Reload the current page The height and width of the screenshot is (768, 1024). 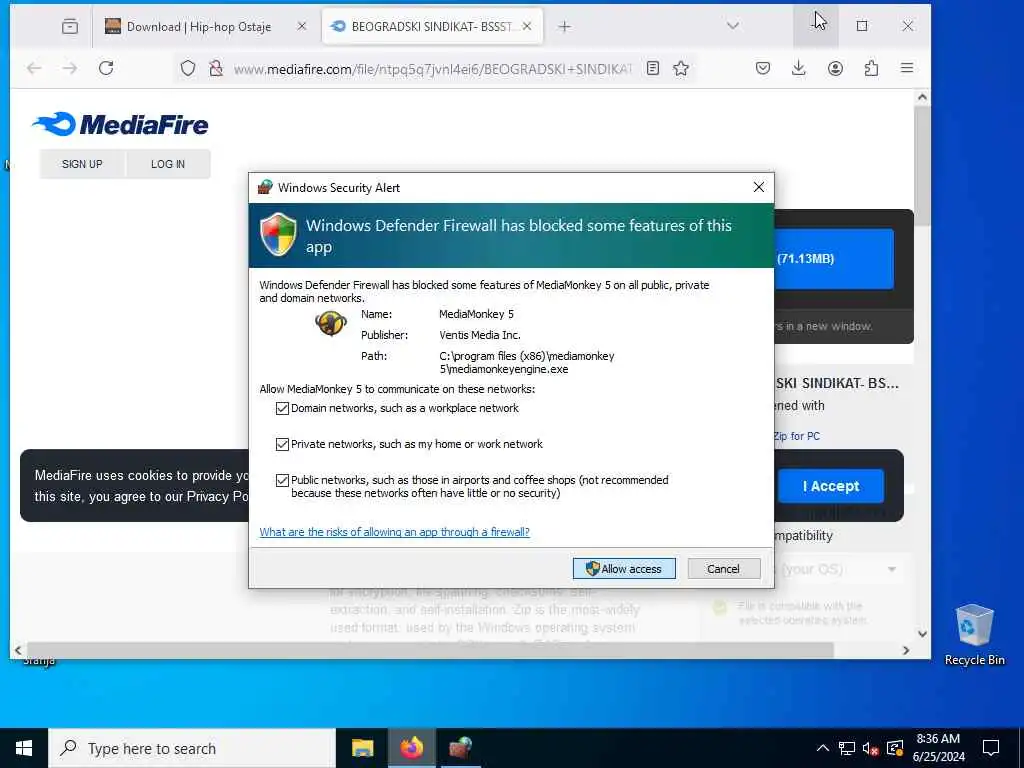tap(106, 68)
